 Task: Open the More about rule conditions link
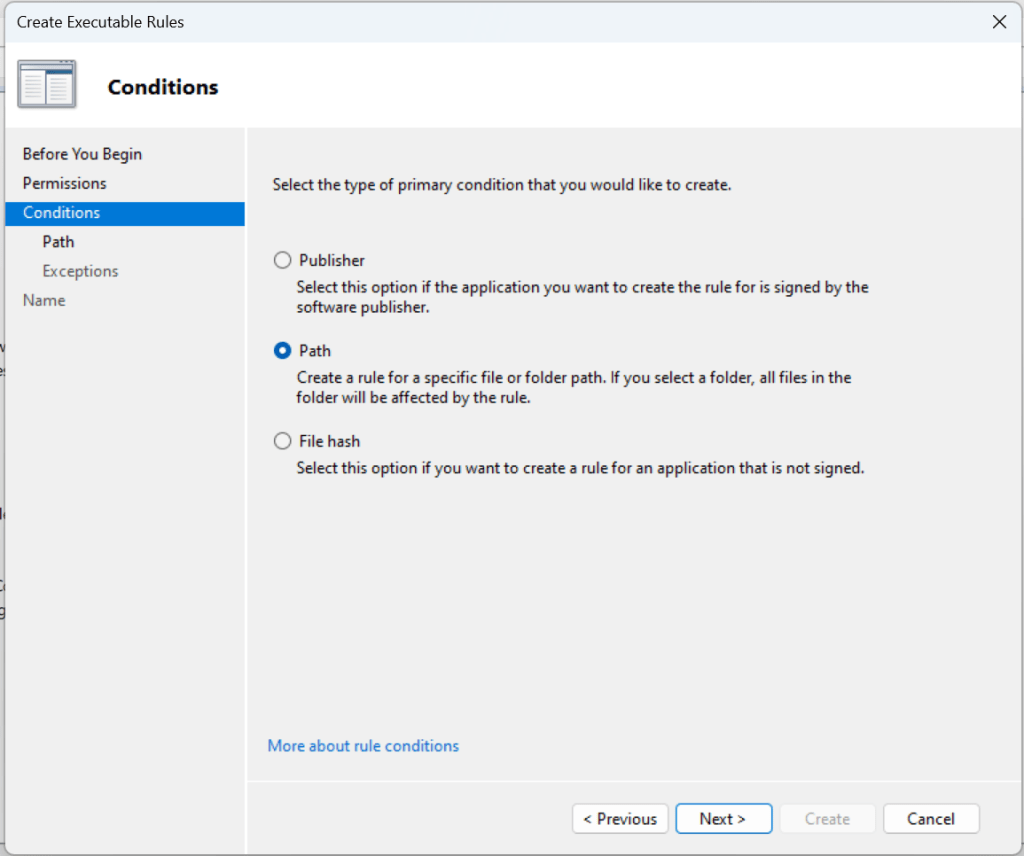point(363,746)
